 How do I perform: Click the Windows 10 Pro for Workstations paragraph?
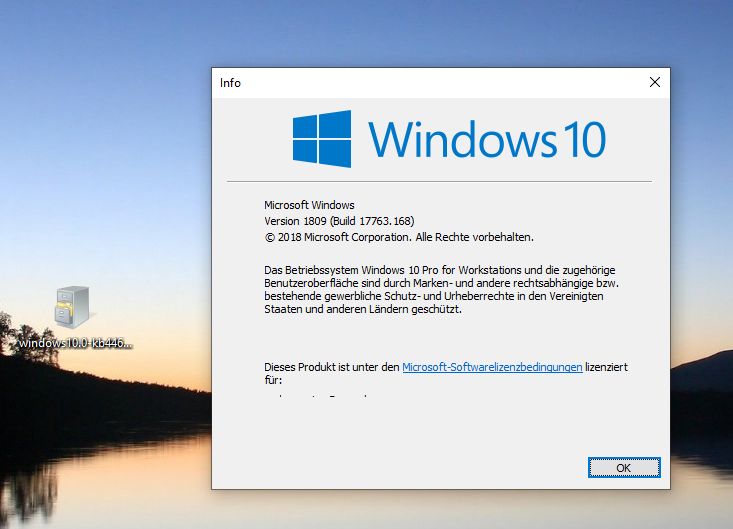pos(441,289)
